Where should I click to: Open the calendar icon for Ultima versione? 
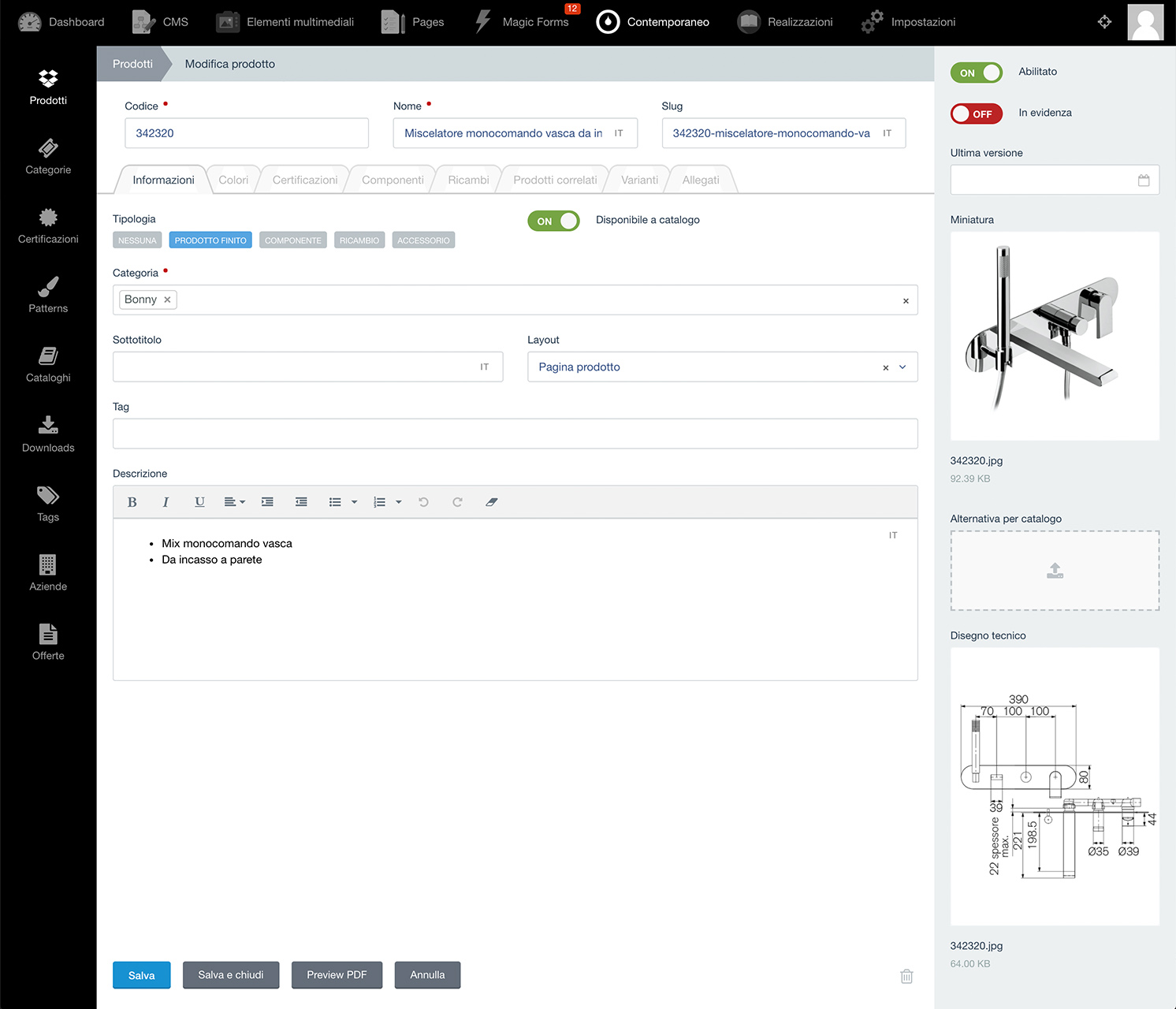click(1144, 181)
